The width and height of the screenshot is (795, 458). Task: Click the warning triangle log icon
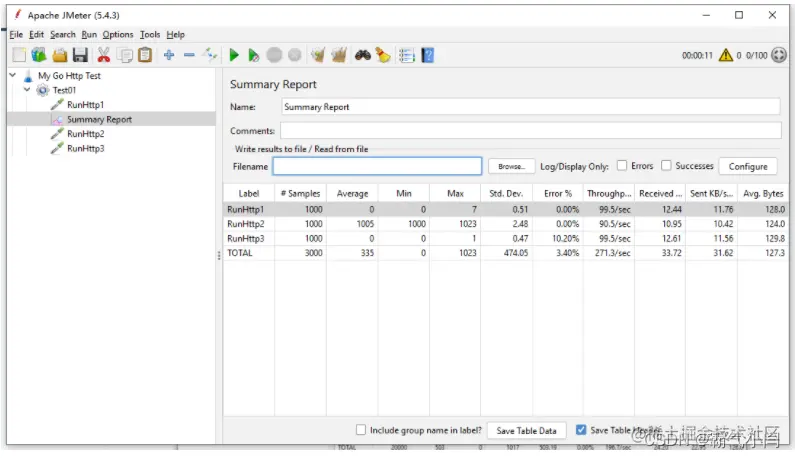click(x=726, y=55)
